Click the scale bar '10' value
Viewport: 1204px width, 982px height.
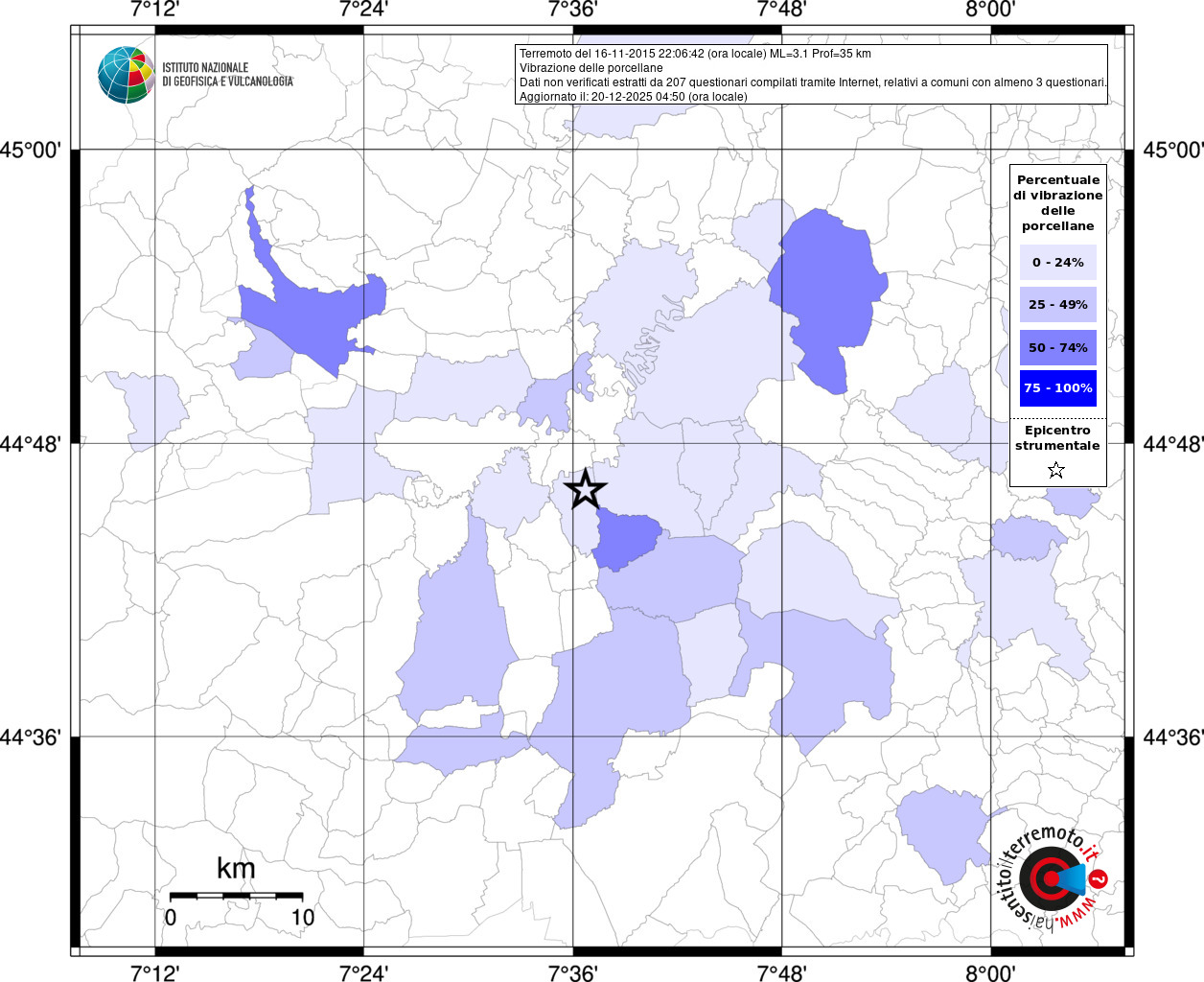pyautogui.click(x=303, y=918)
